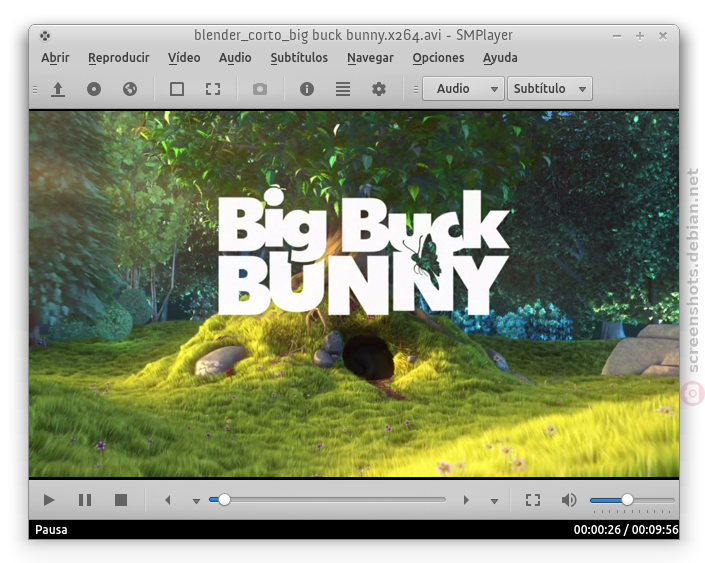The height and width of the screenshot is (563, 705).
Task: Open the Audio track dropdown
Action: coord(463,89)
